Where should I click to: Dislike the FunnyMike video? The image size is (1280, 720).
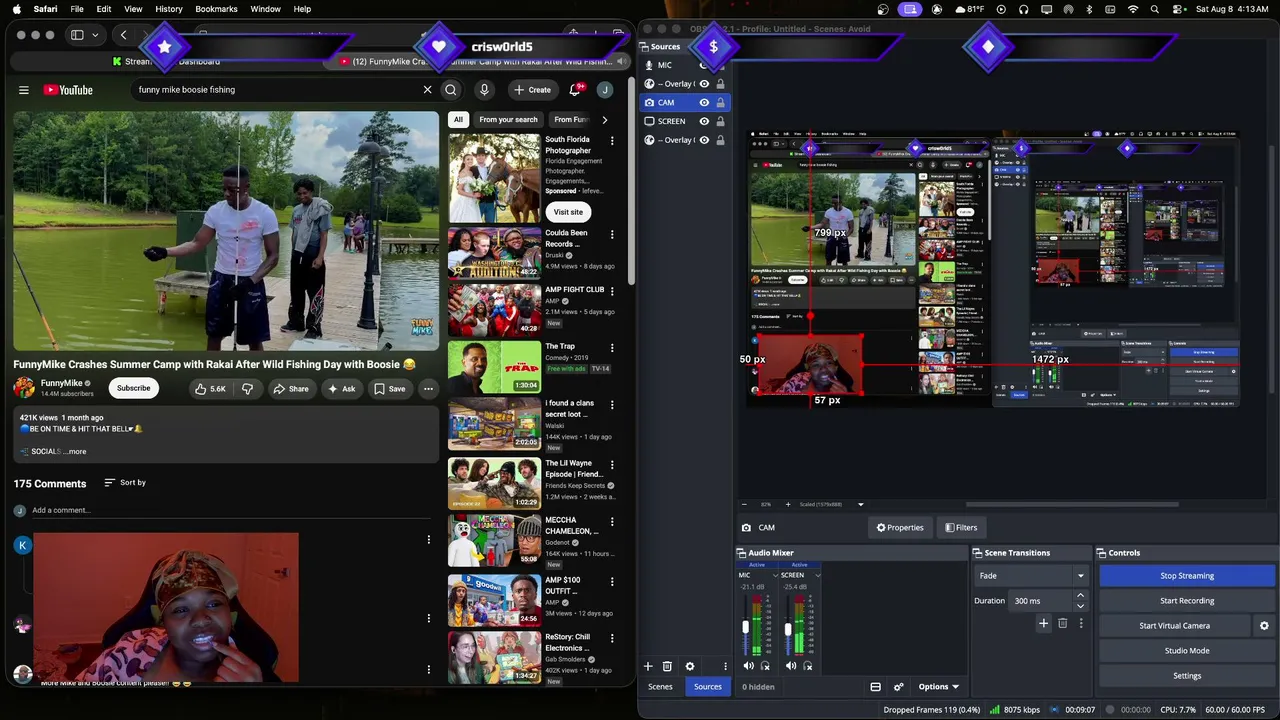coord(247,388)
